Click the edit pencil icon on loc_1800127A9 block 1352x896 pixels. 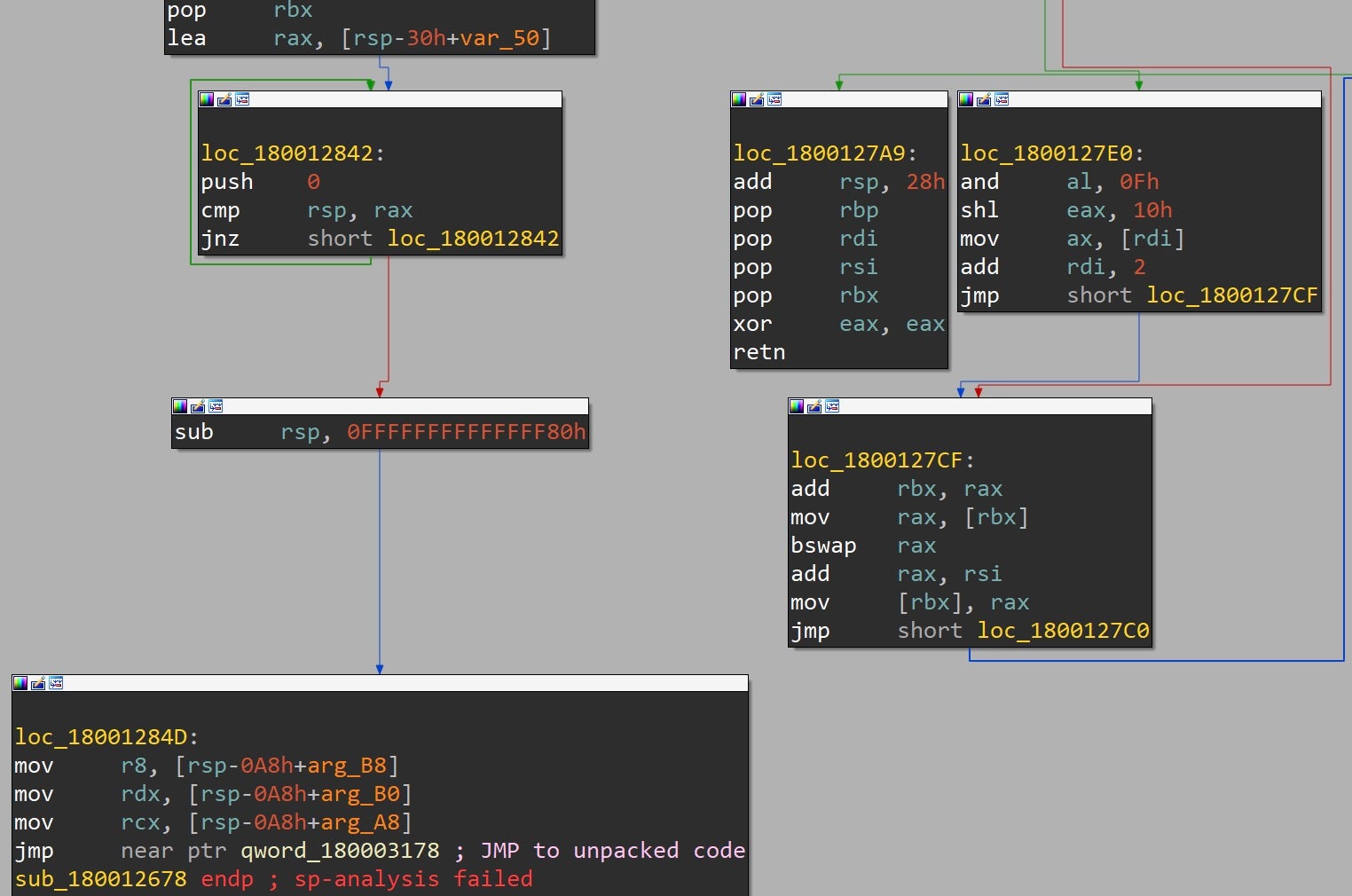click(757, 99)
